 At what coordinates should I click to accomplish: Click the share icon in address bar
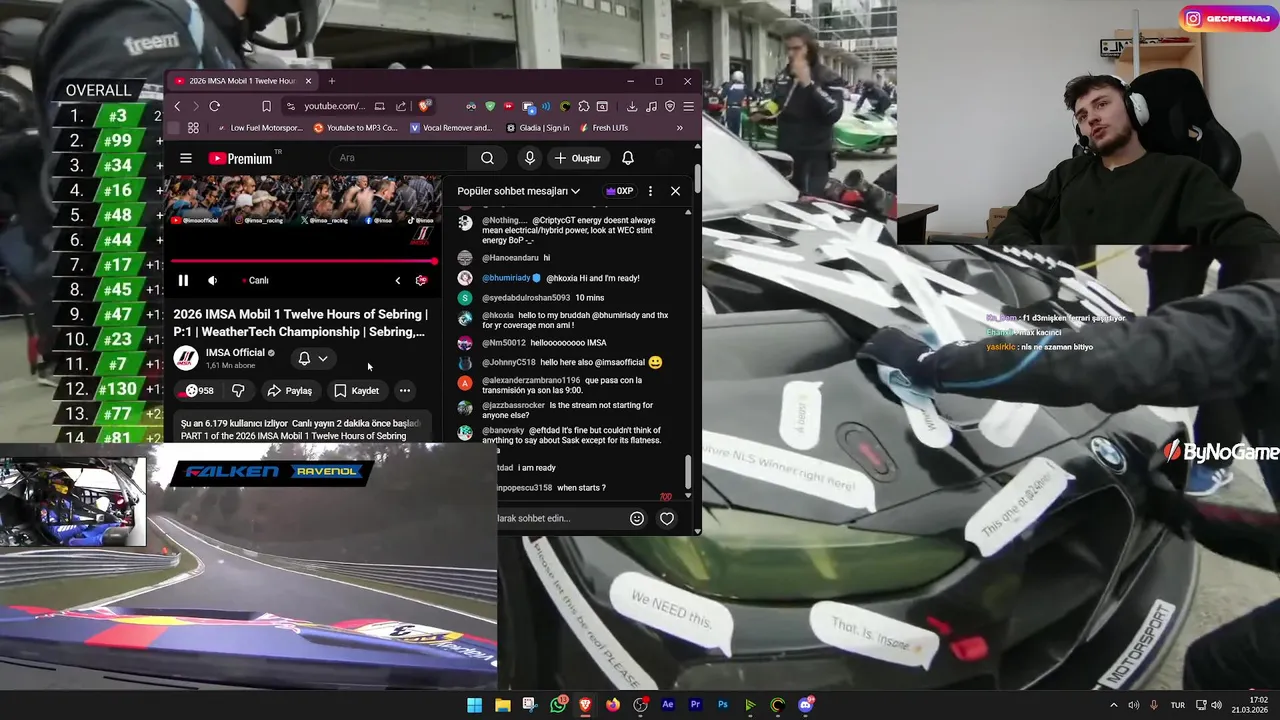point(401,106)
